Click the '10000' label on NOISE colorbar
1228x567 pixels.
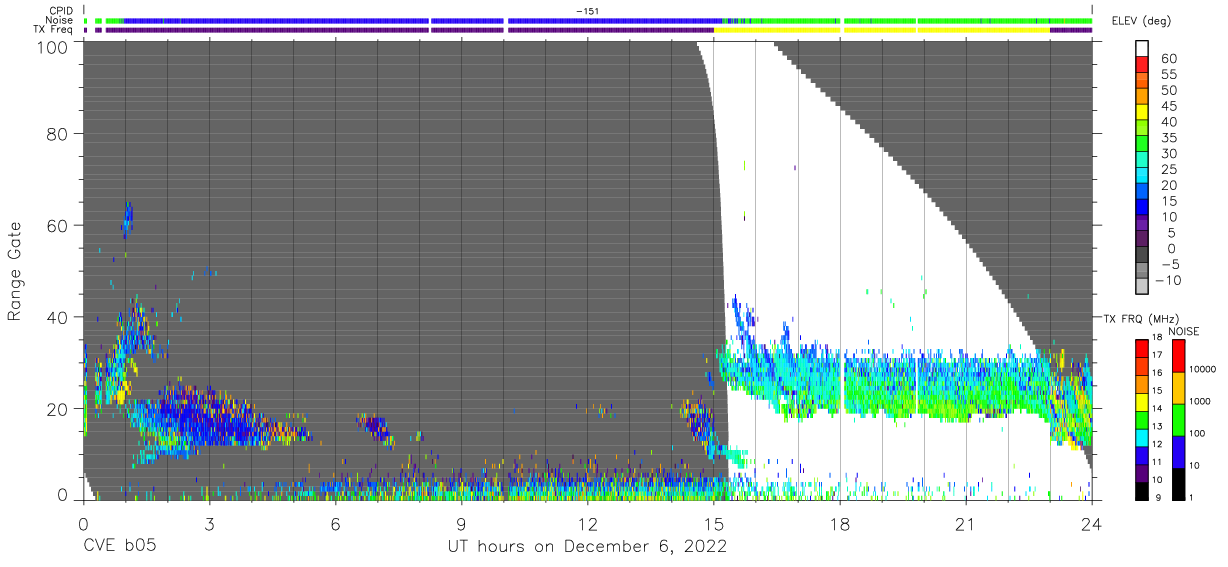(x=1202, y=369)
